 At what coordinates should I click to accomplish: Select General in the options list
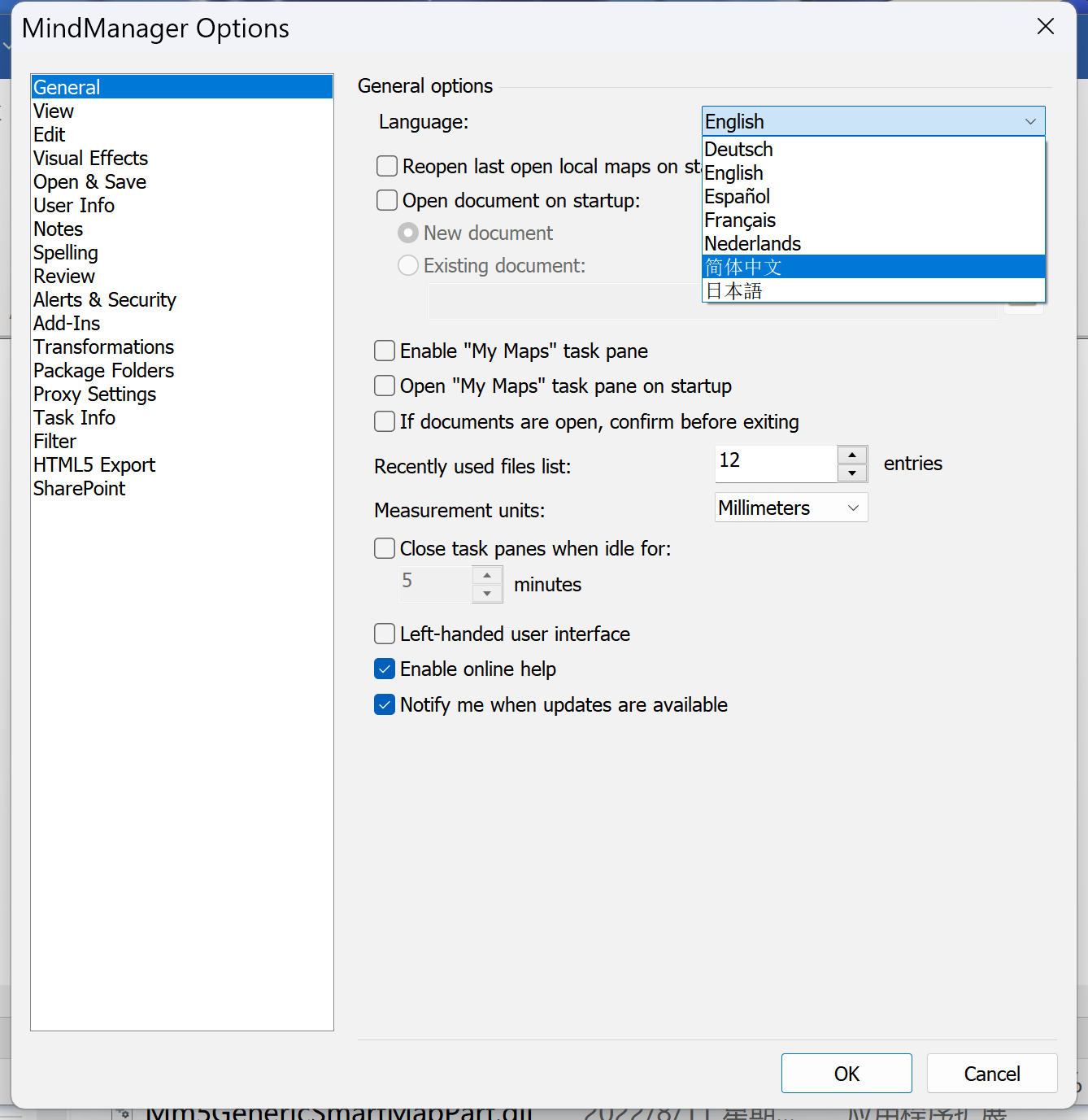pyautogui.click(x=182, y=87)
